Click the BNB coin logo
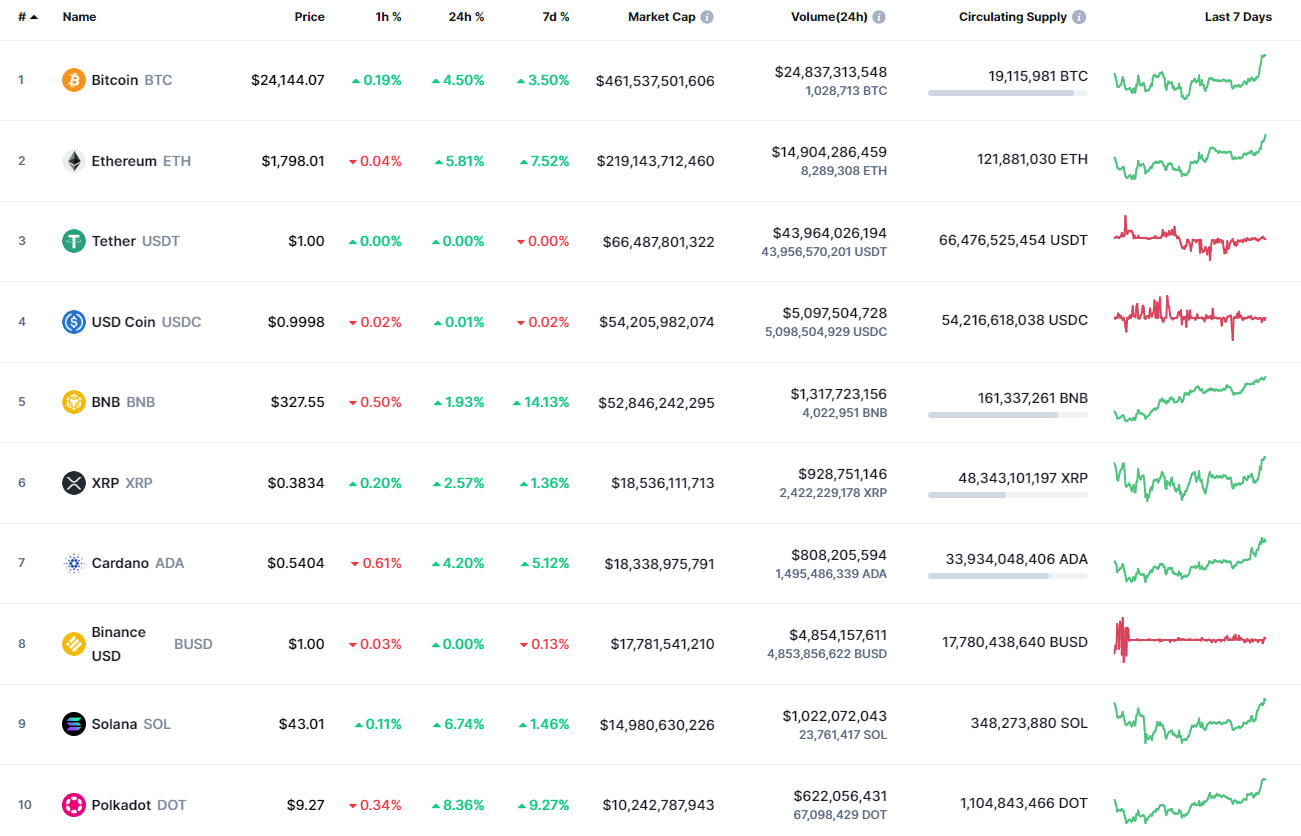Screen dimensions: 1301x836 click(x=73, y=402)
